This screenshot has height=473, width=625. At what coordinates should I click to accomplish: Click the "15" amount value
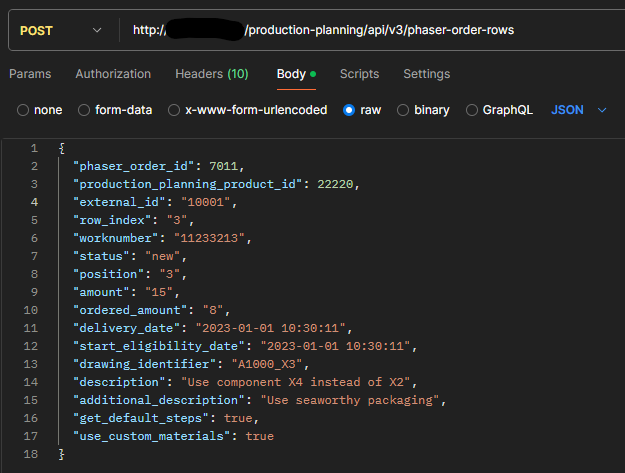(x=159, y=292)
